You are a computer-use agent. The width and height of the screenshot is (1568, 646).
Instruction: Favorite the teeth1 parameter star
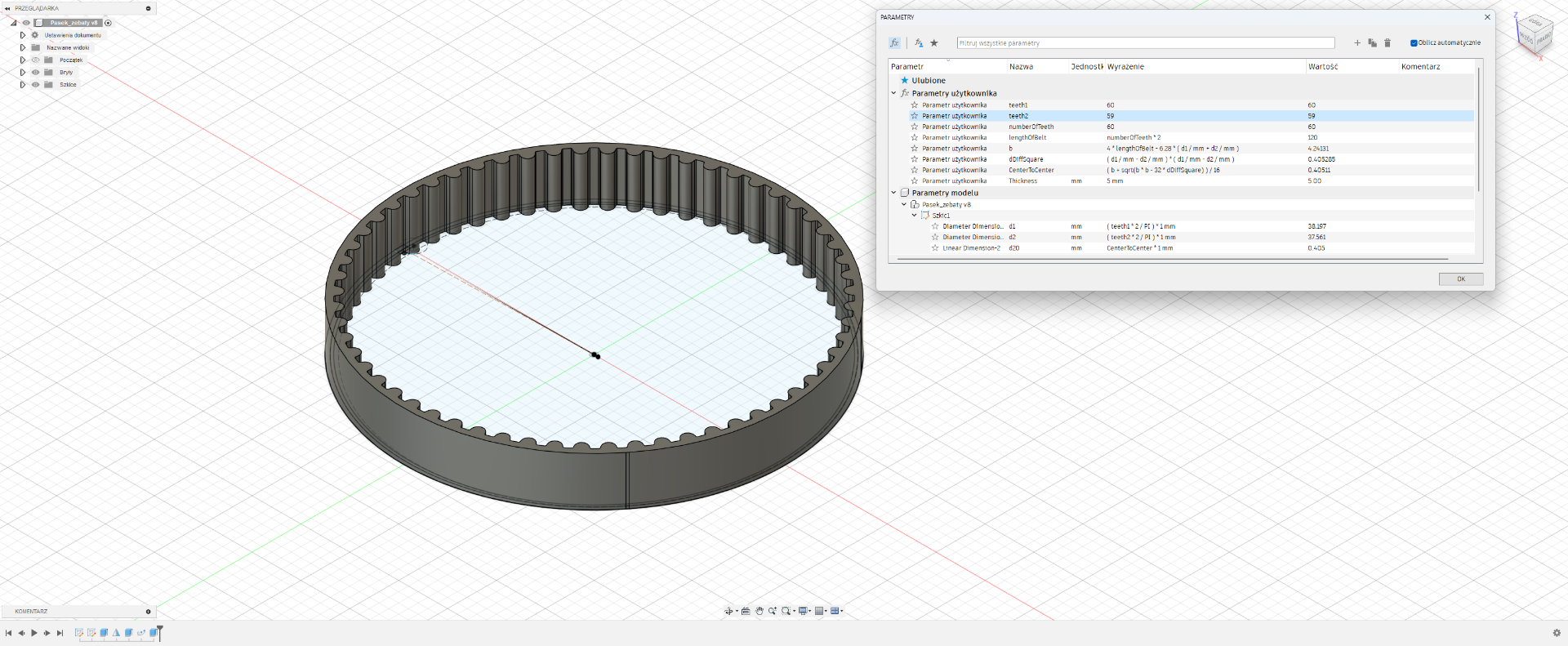pos(915,105)
